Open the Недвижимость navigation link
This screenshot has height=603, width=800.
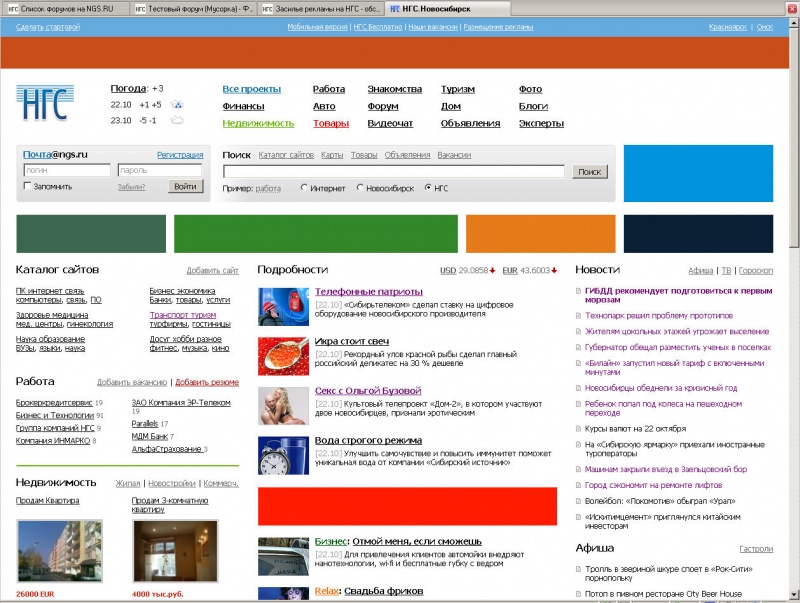click(258, 124)
